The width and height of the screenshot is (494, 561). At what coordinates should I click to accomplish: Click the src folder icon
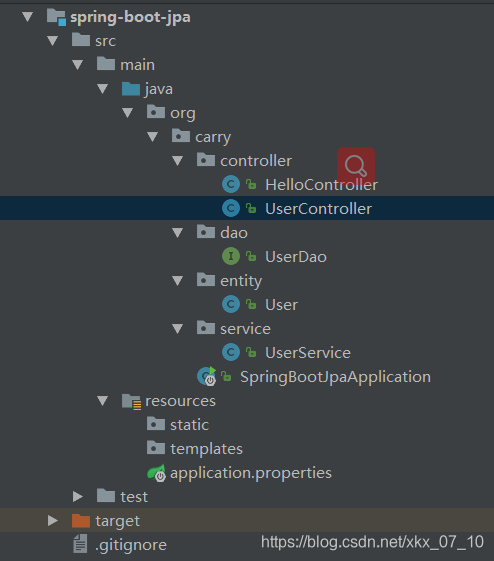81,39
